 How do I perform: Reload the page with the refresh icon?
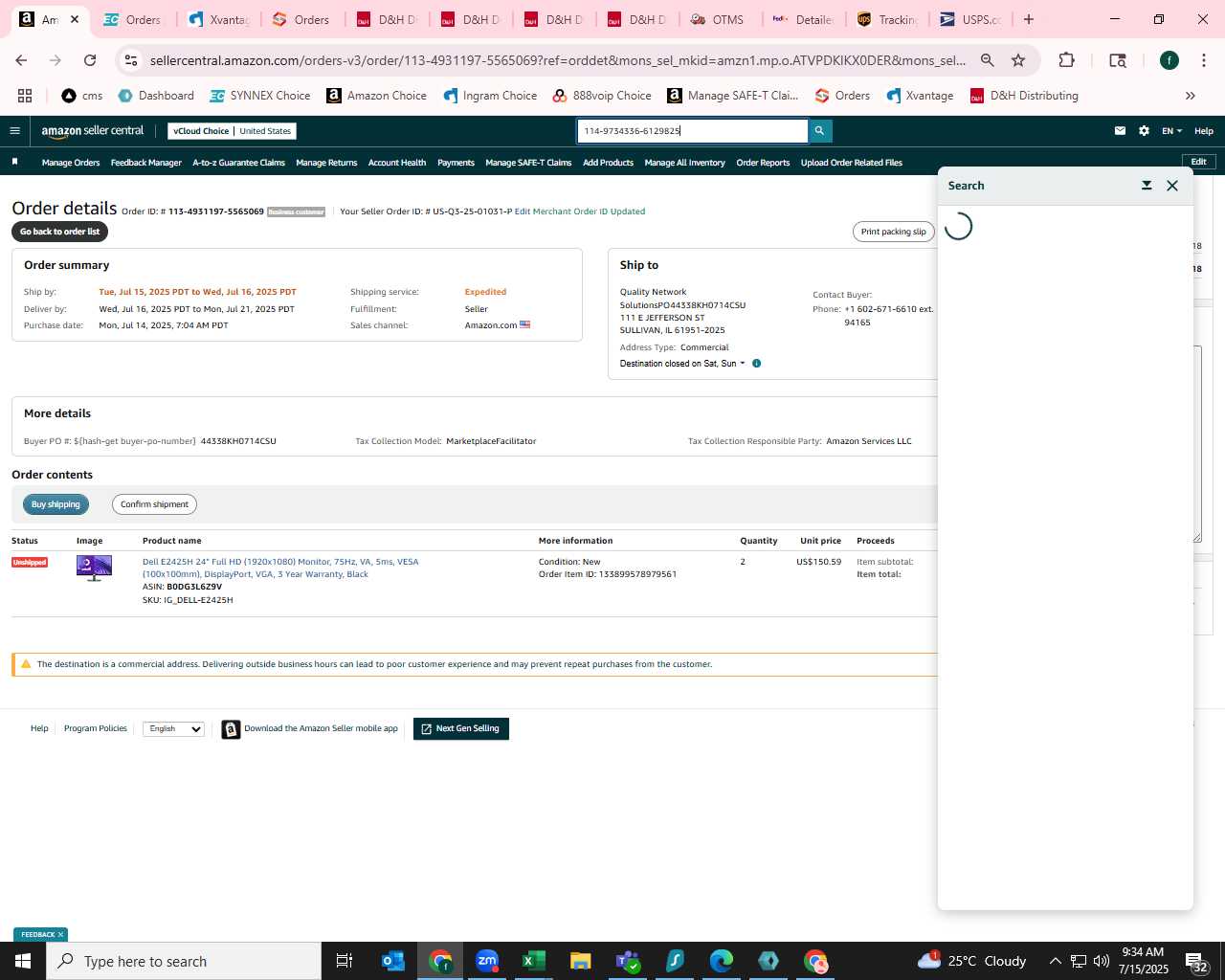(90, 60)
